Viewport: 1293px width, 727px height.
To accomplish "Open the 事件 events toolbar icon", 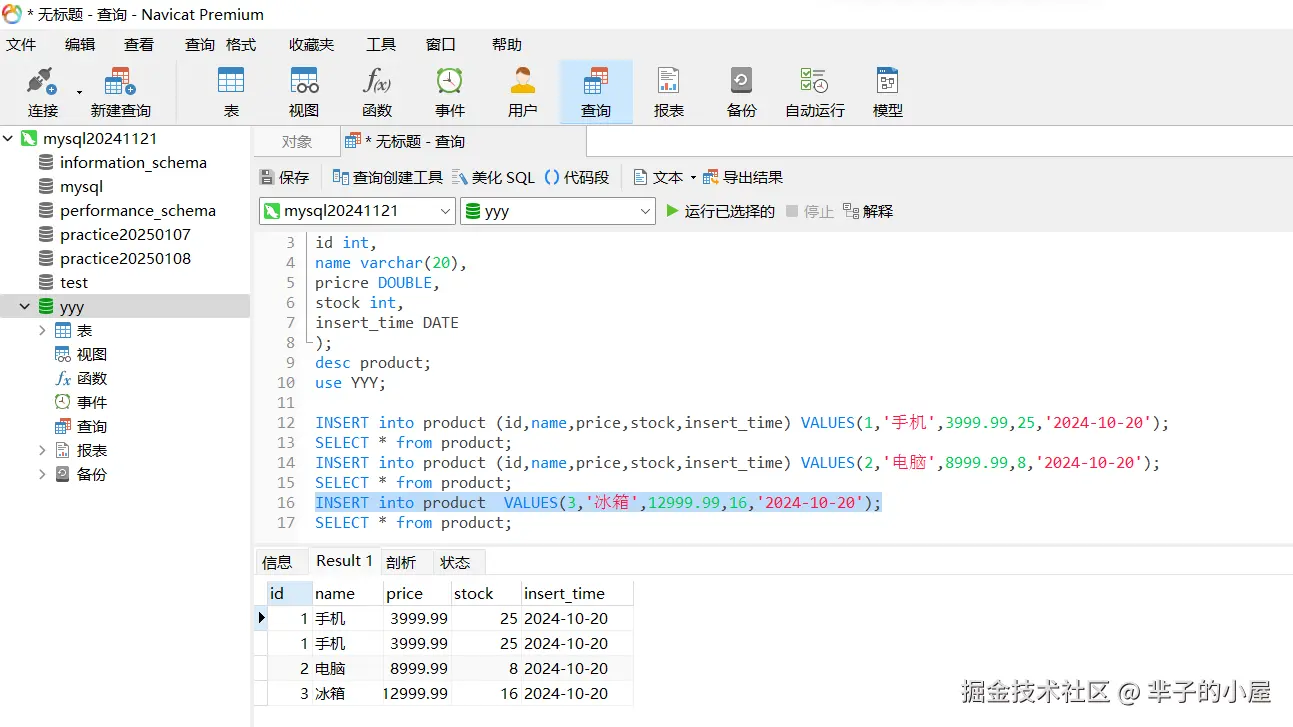I will tap(450, 92).
